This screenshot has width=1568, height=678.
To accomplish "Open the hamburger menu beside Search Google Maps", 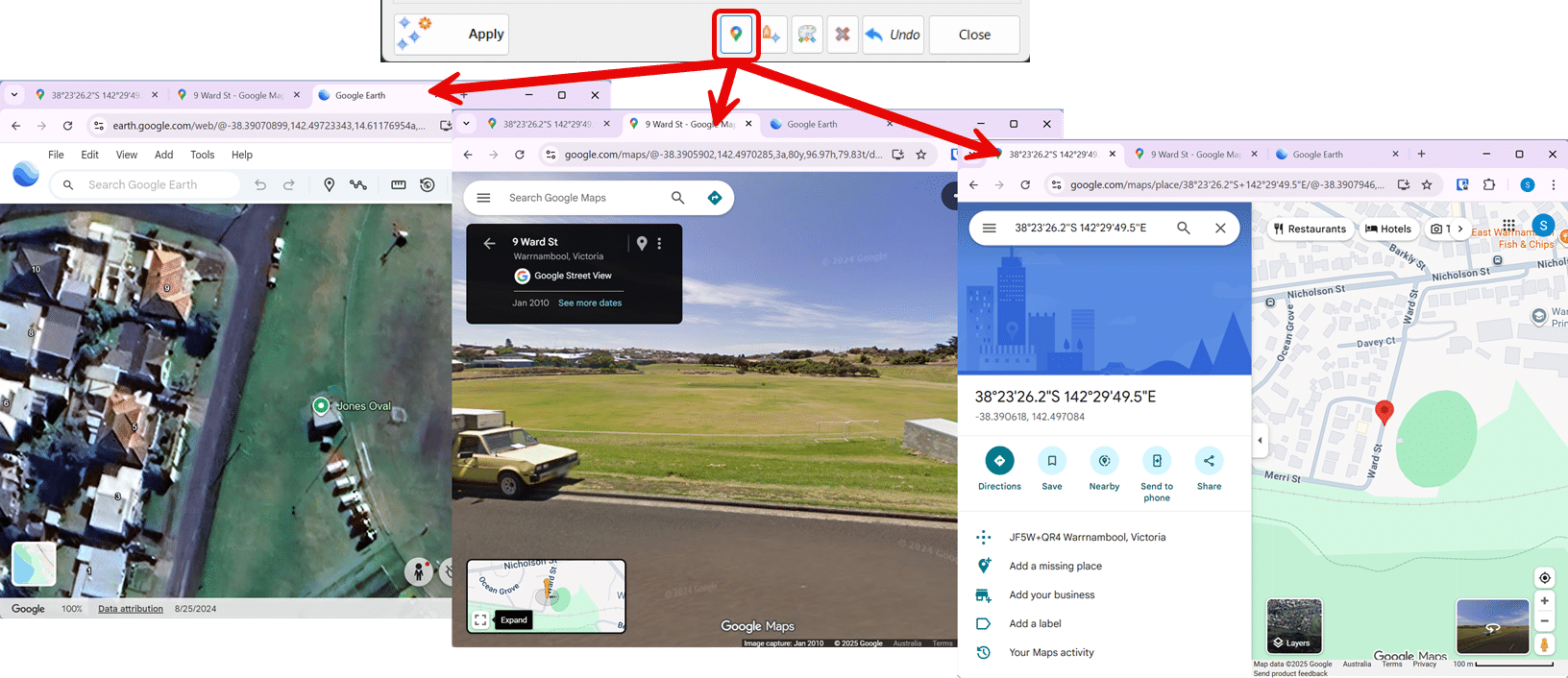I will pyautogui.click(x=484, y=198).
